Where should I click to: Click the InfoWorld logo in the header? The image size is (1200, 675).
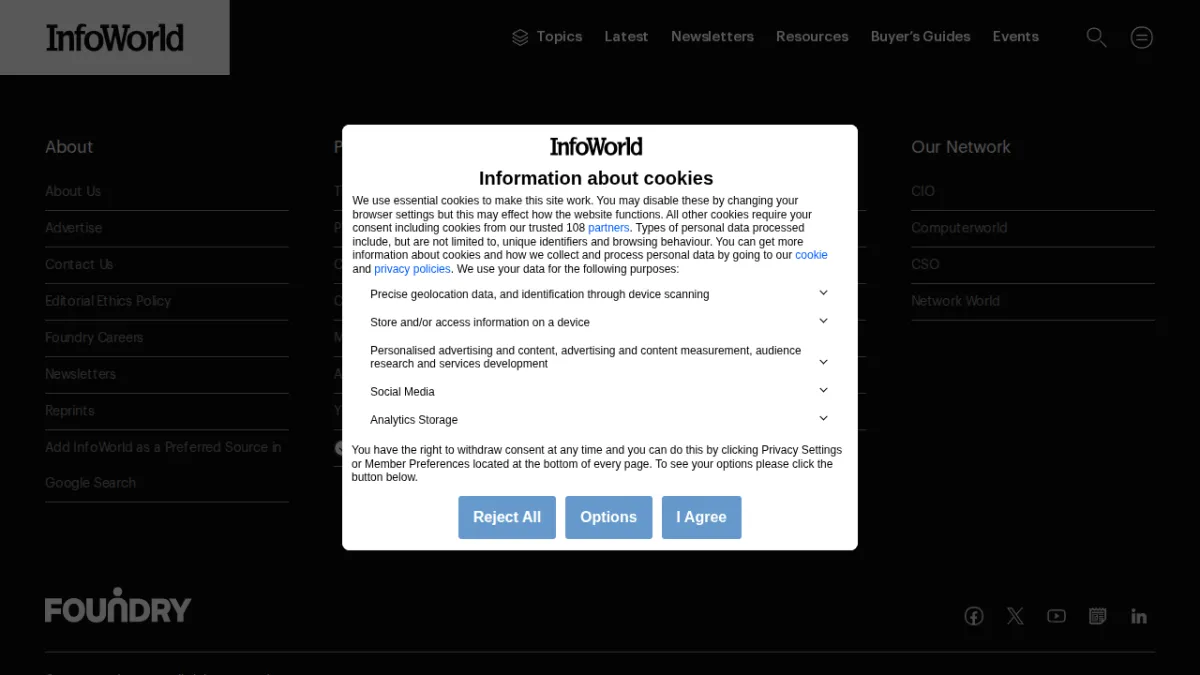coord(115,38)
